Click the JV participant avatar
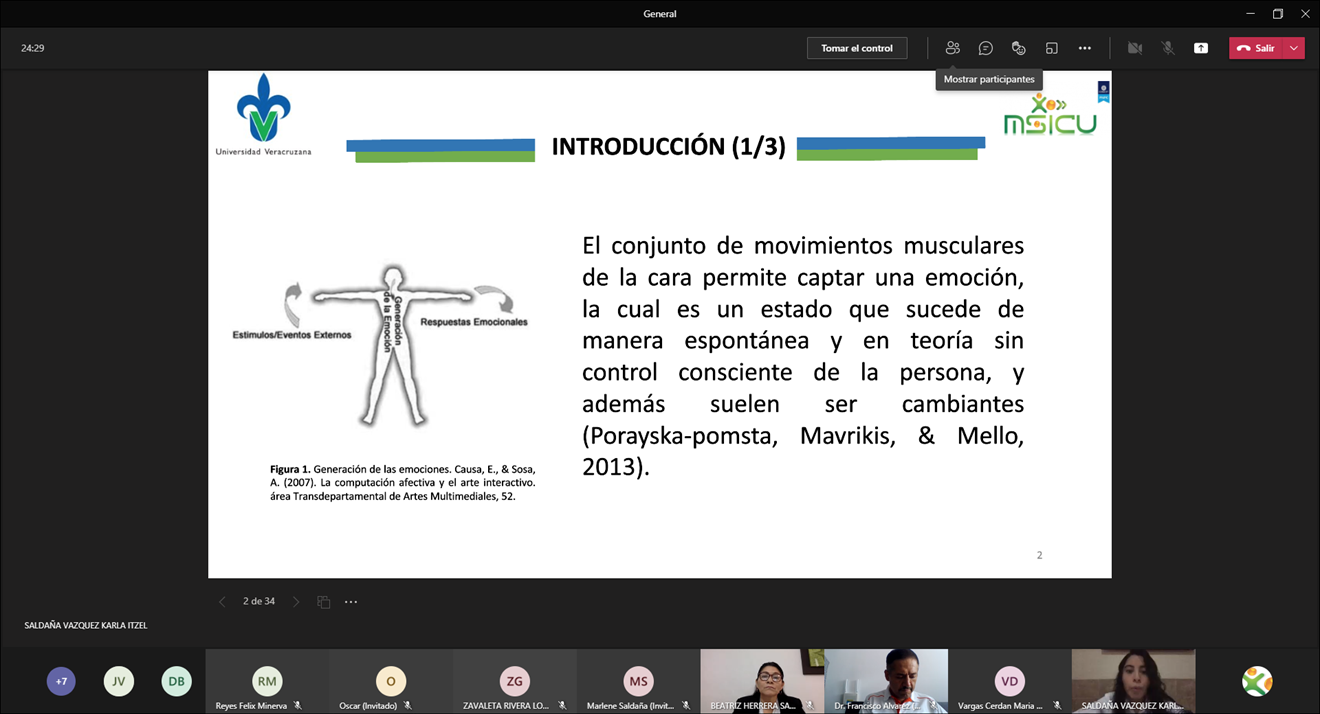This screenshot has height=714, width=1320. (x=119, y=681)
